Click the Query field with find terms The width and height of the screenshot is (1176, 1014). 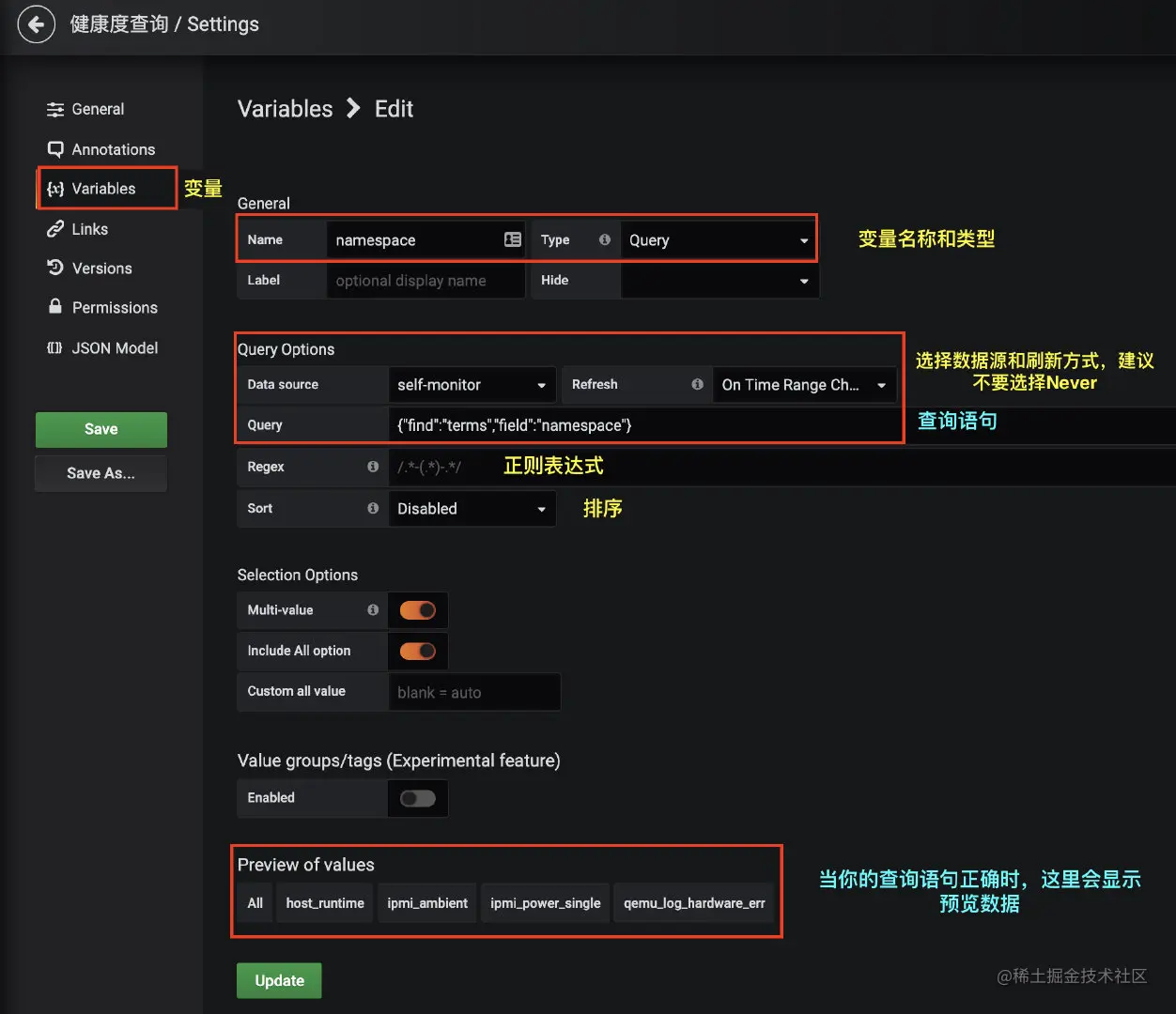pos(644,425)
